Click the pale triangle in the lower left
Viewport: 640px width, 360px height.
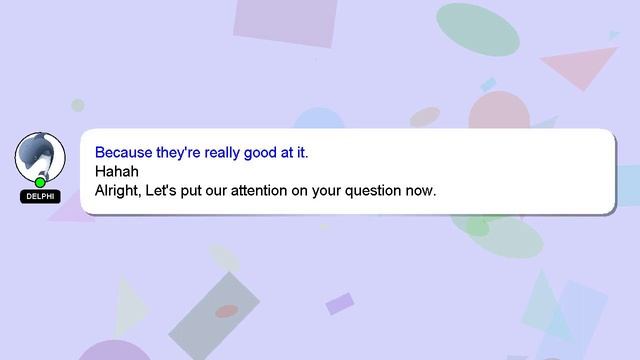pos(130,306)
